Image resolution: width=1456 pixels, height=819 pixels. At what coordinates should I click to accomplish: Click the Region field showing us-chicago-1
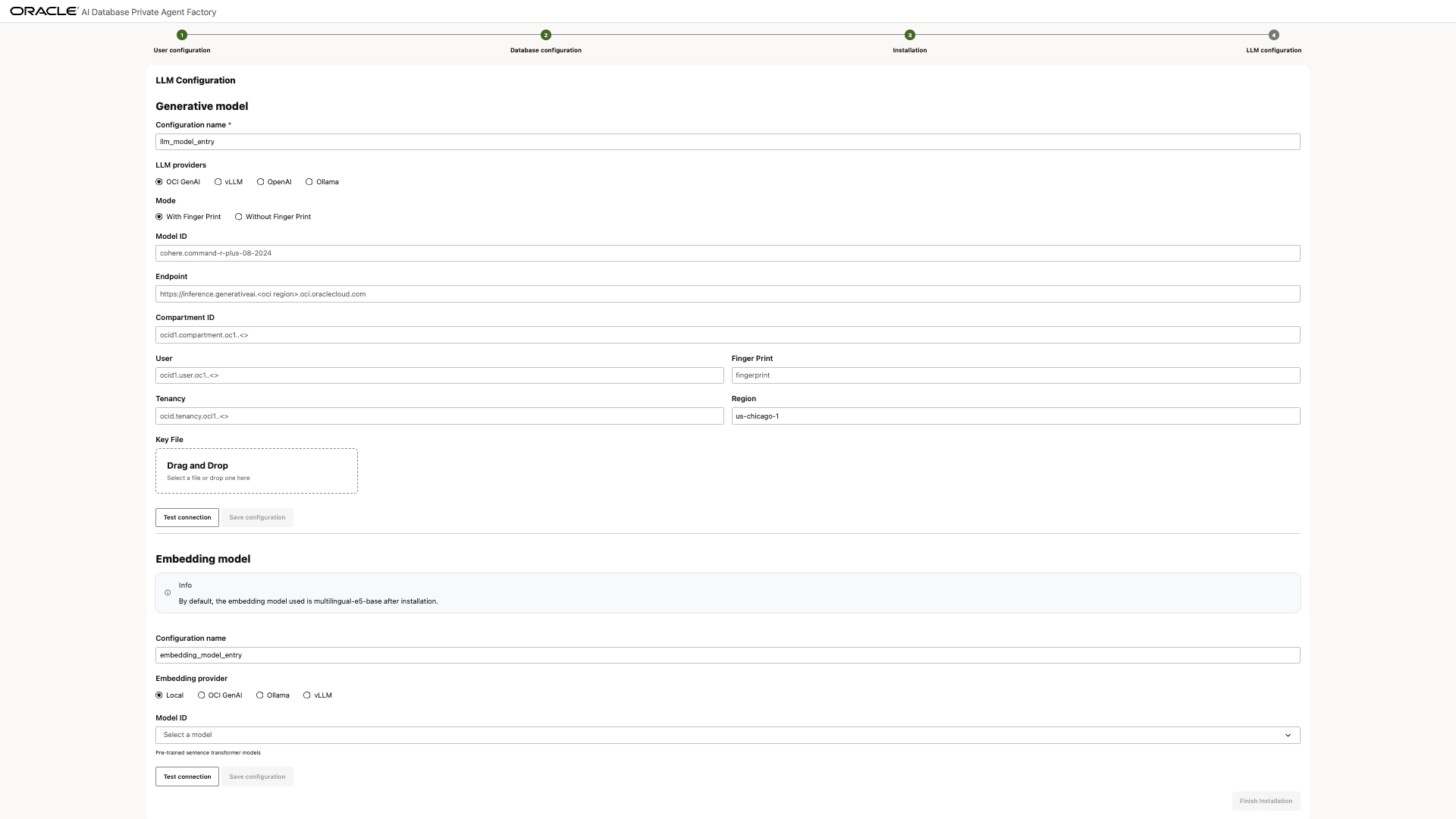coord(1016,416)
